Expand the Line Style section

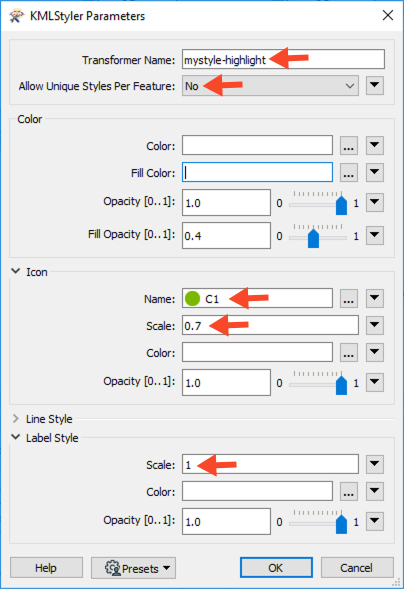point(15,418)
